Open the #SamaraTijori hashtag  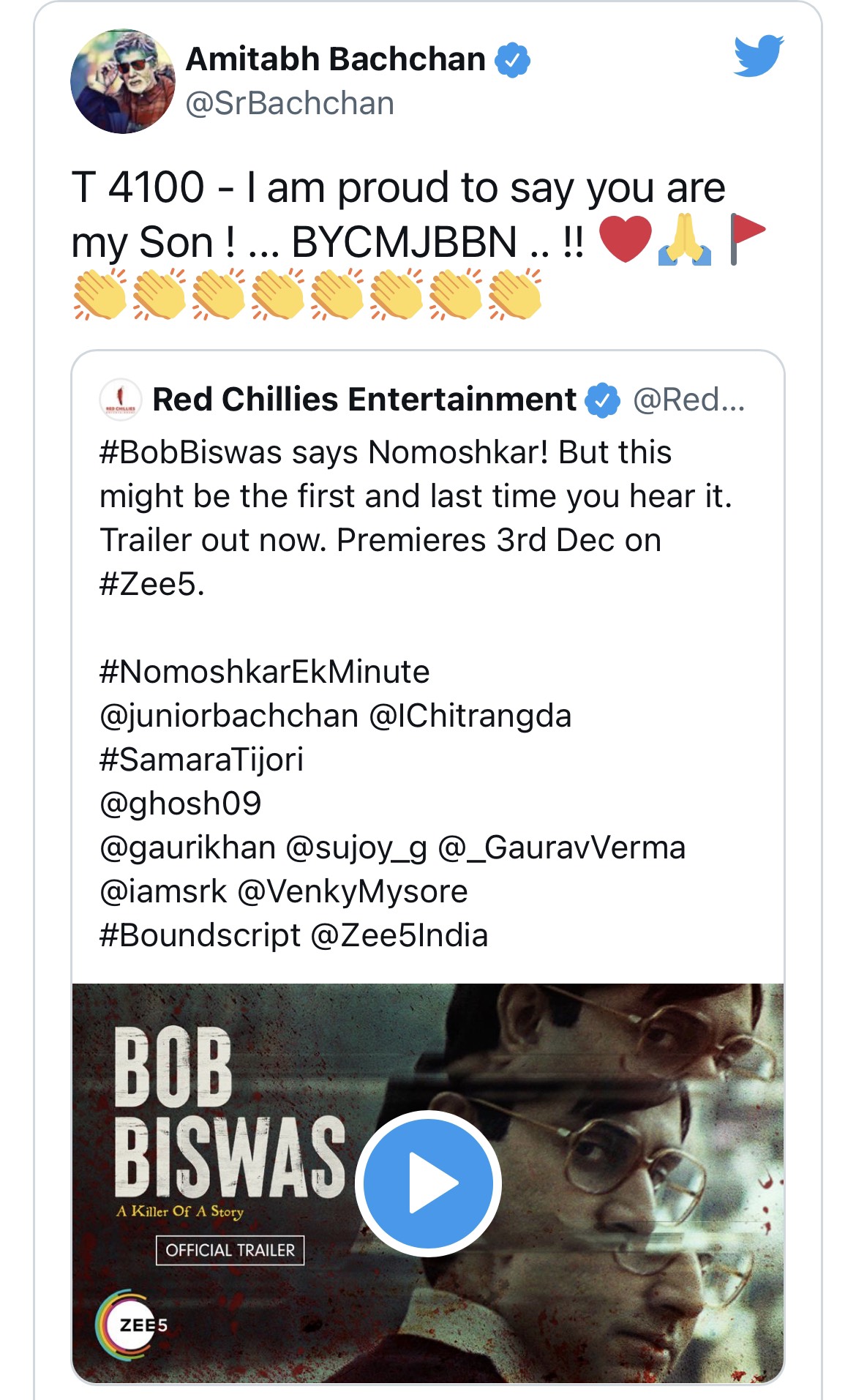201,760
